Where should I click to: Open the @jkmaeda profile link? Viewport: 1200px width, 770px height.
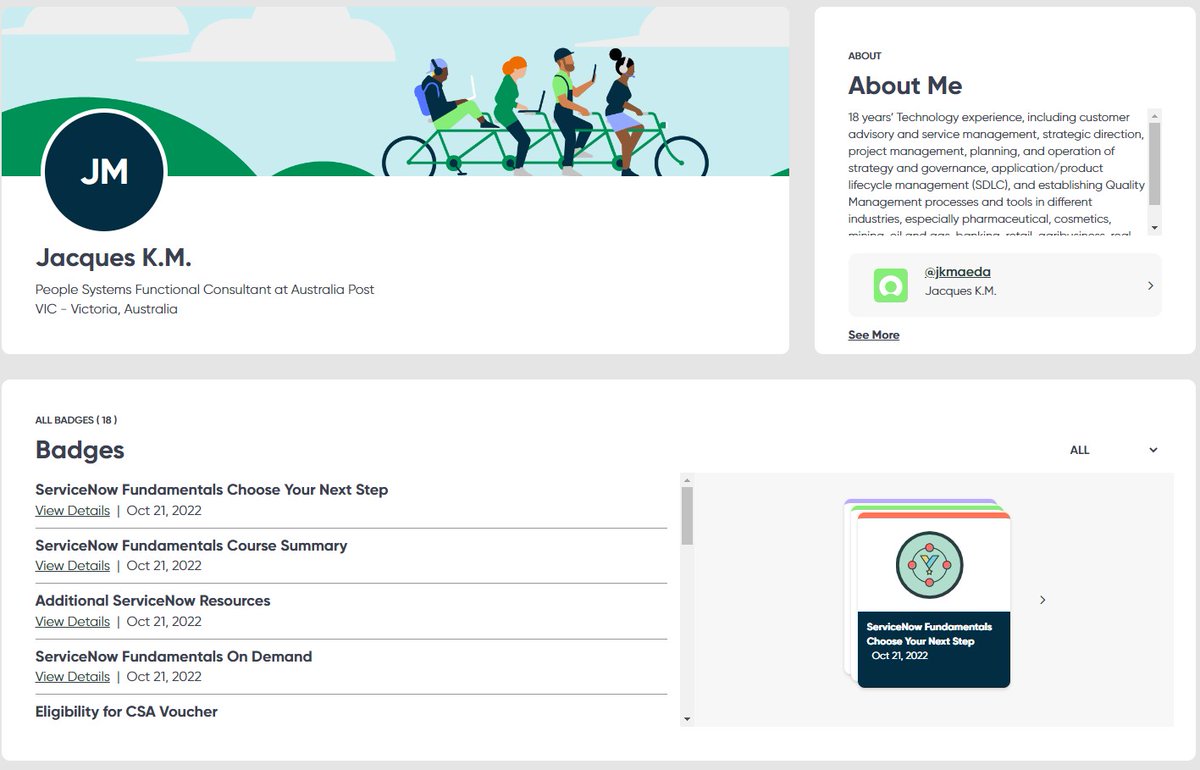tap(958, 272)
